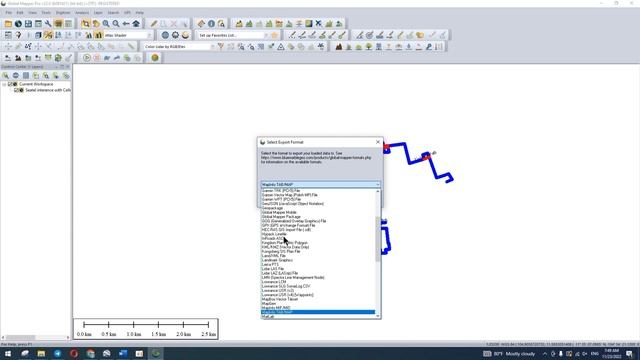Screen dimensions: 640x360
Task: Collapse the Current Workspace tree node
Action: 4,84
